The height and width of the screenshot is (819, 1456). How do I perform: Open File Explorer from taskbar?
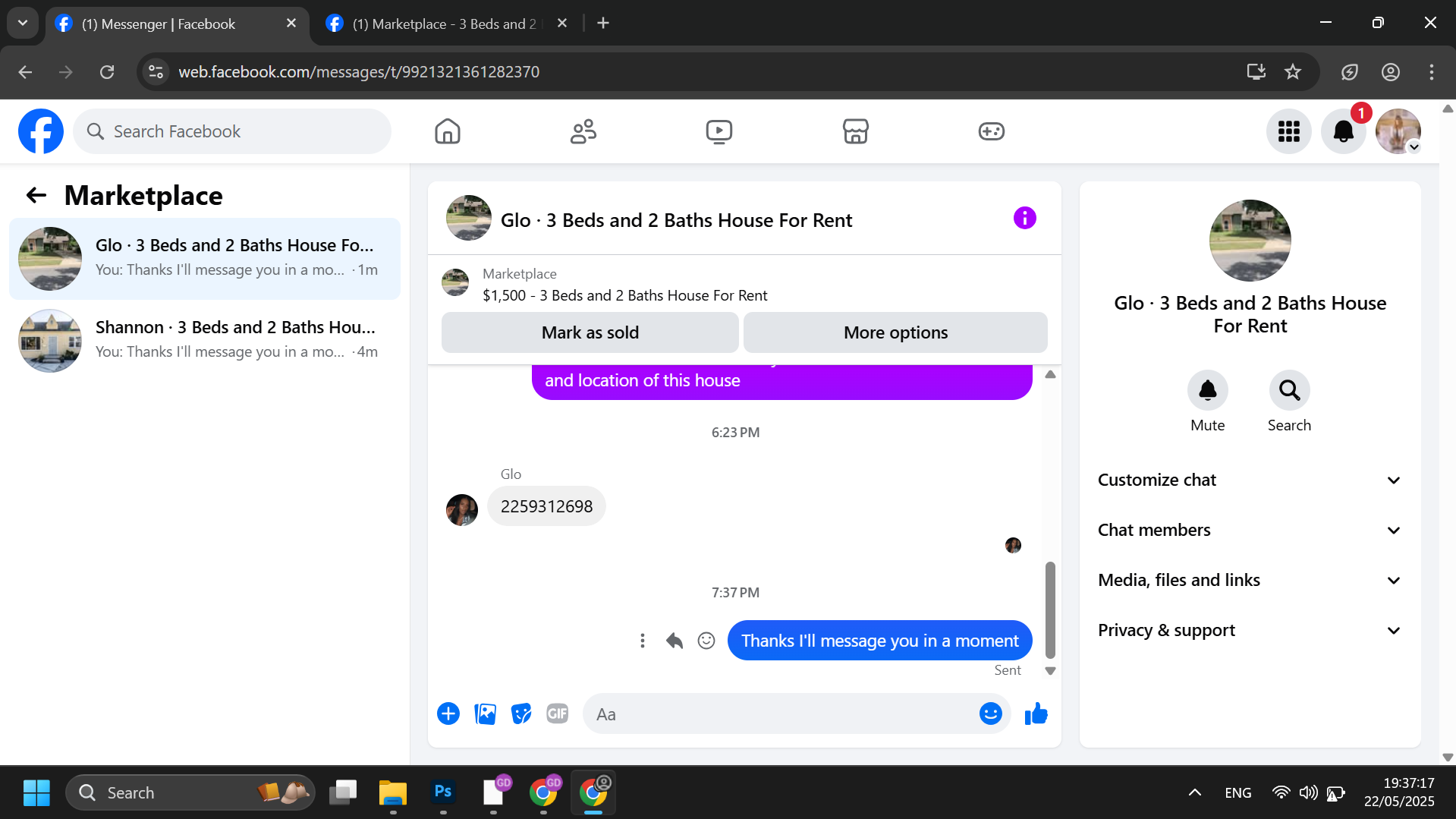[x=393, y=792]
